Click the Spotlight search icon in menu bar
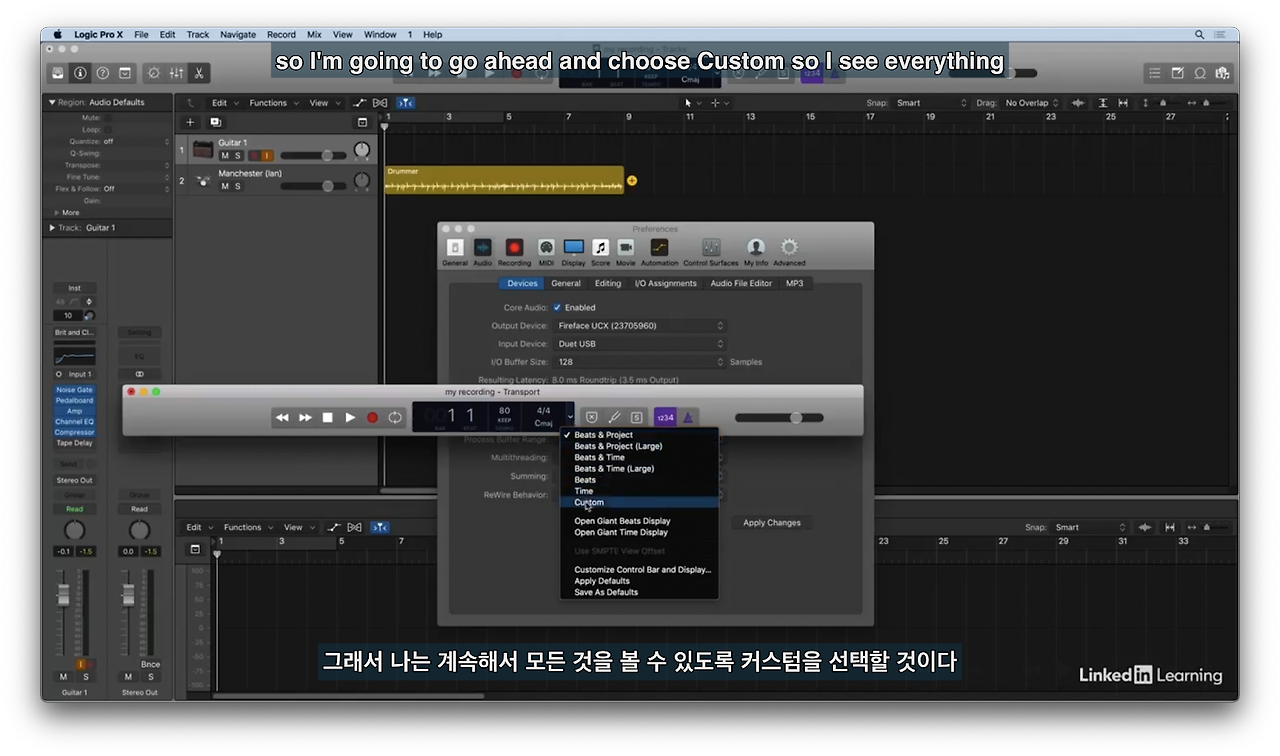The width and height of the screenshot is (1280, 756). [1200, 35]
